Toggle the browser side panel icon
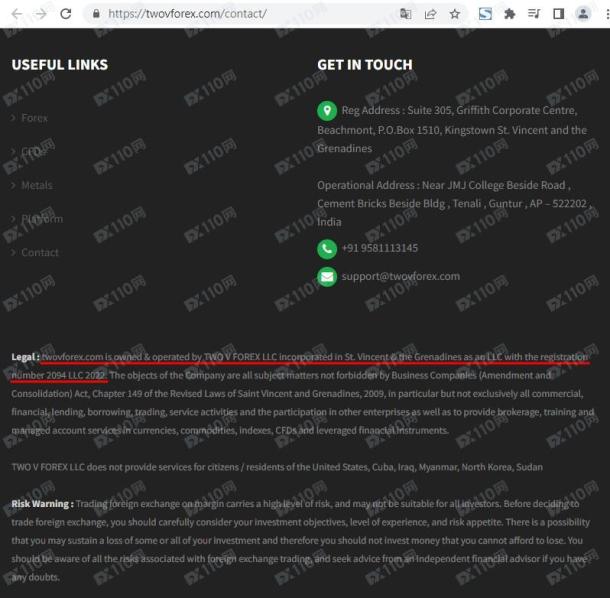 coord(559,14)
